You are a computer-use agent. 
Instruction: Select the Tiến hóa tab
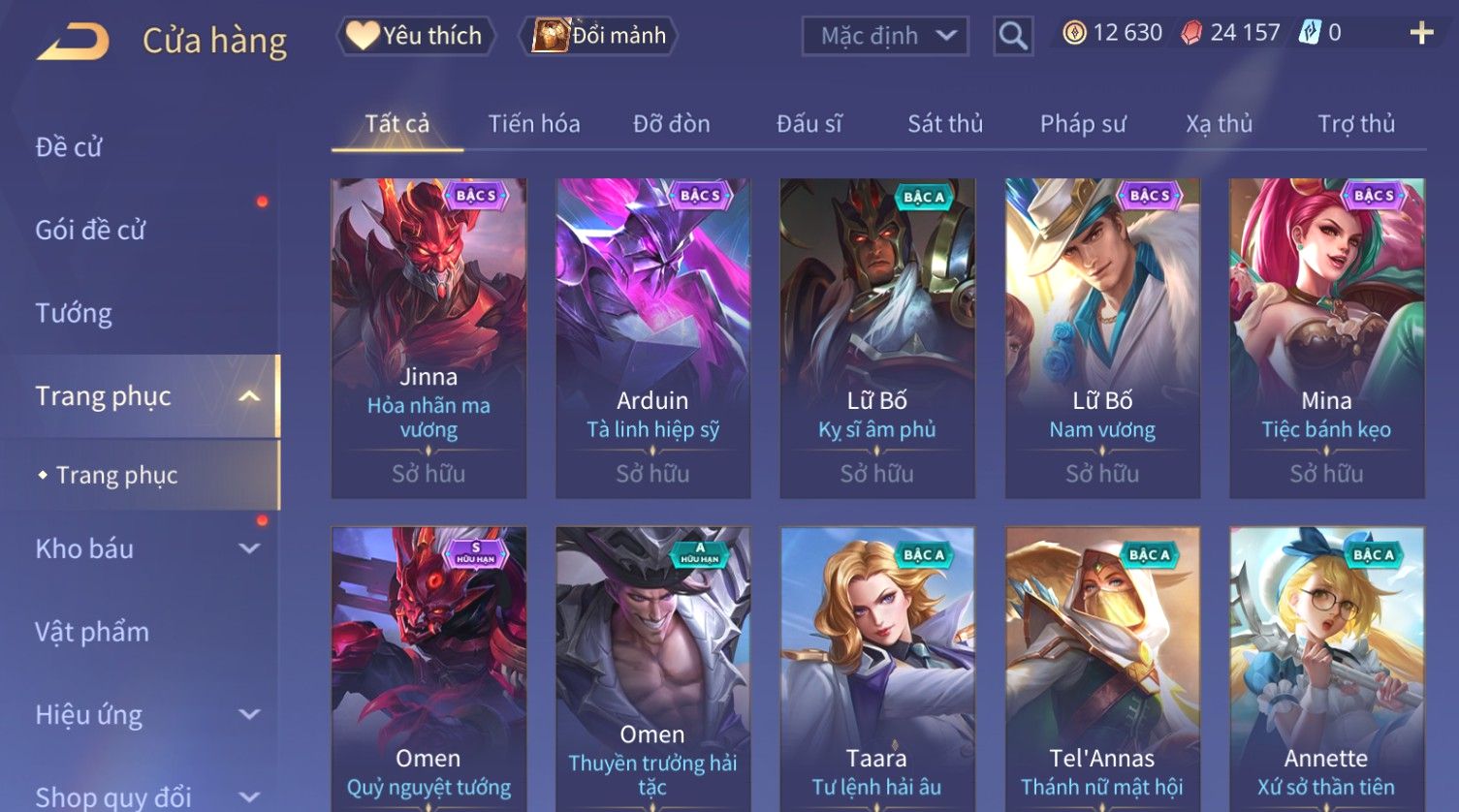point(534,124)
